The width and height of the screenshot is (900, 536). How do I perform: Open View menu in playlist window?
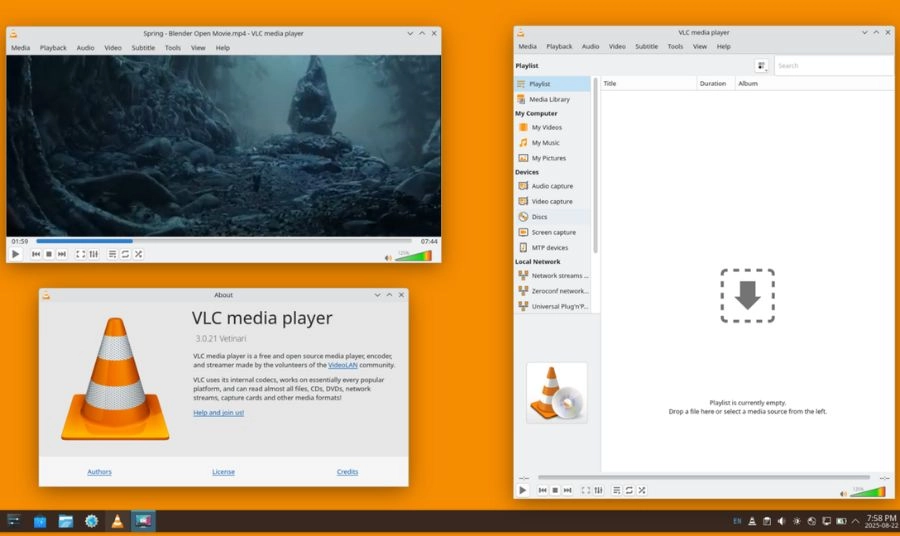[x=700, y=46]
